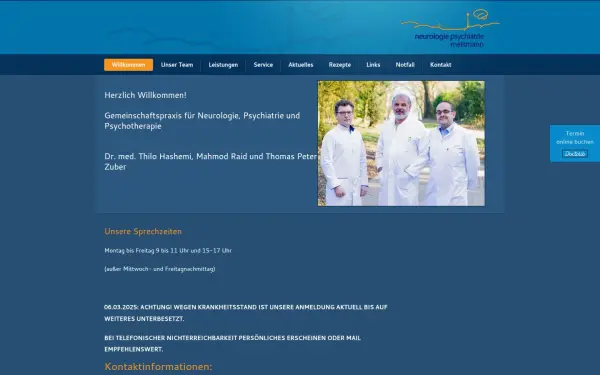Click the neurologie psychiatrie mettmann logo
Image resolution: width=600 pixels, height=375 pixels.
(x=450, y=28)
